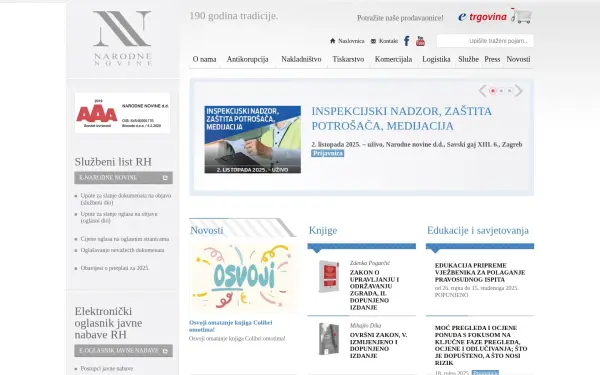This screenshot has height=375, width=600.
Task: Click the Narodne Novine logo
Action: click(x=122, y=38)
